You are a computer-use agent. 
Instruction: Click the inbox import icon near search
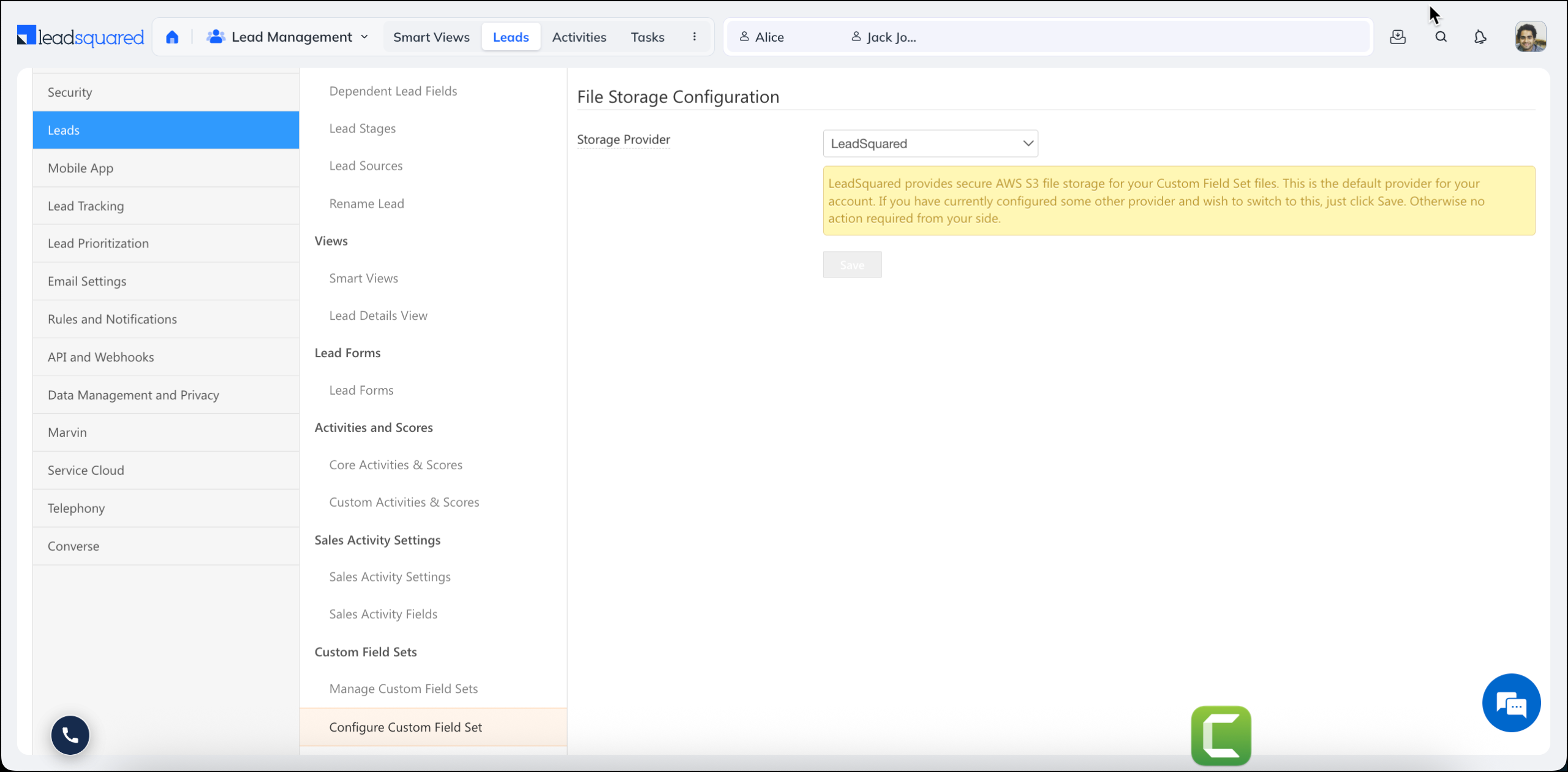coord(1398,37)
